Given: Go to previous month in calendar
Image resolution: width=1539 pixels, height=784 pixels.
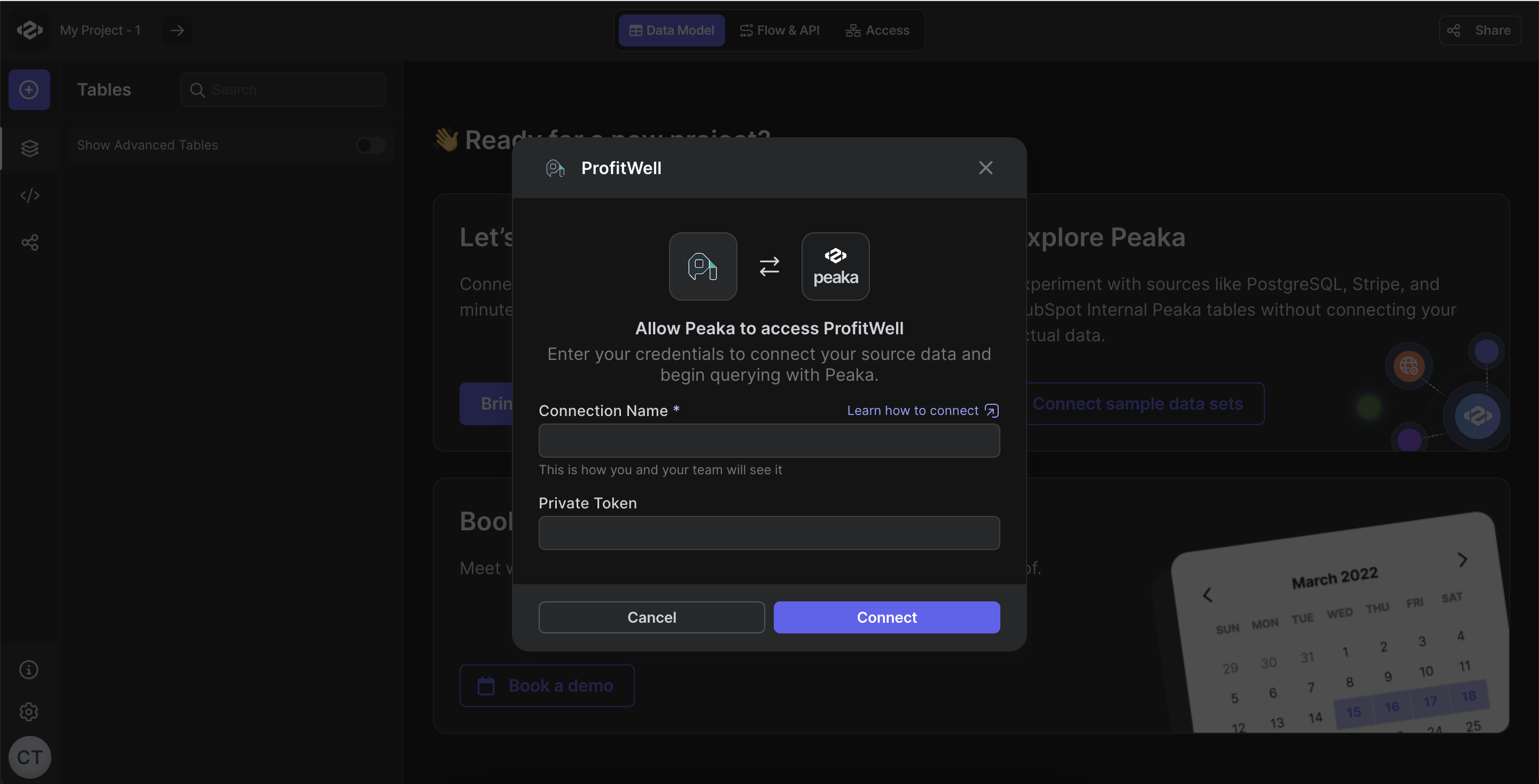Looking at the screenshot, I should (1207, 595).
